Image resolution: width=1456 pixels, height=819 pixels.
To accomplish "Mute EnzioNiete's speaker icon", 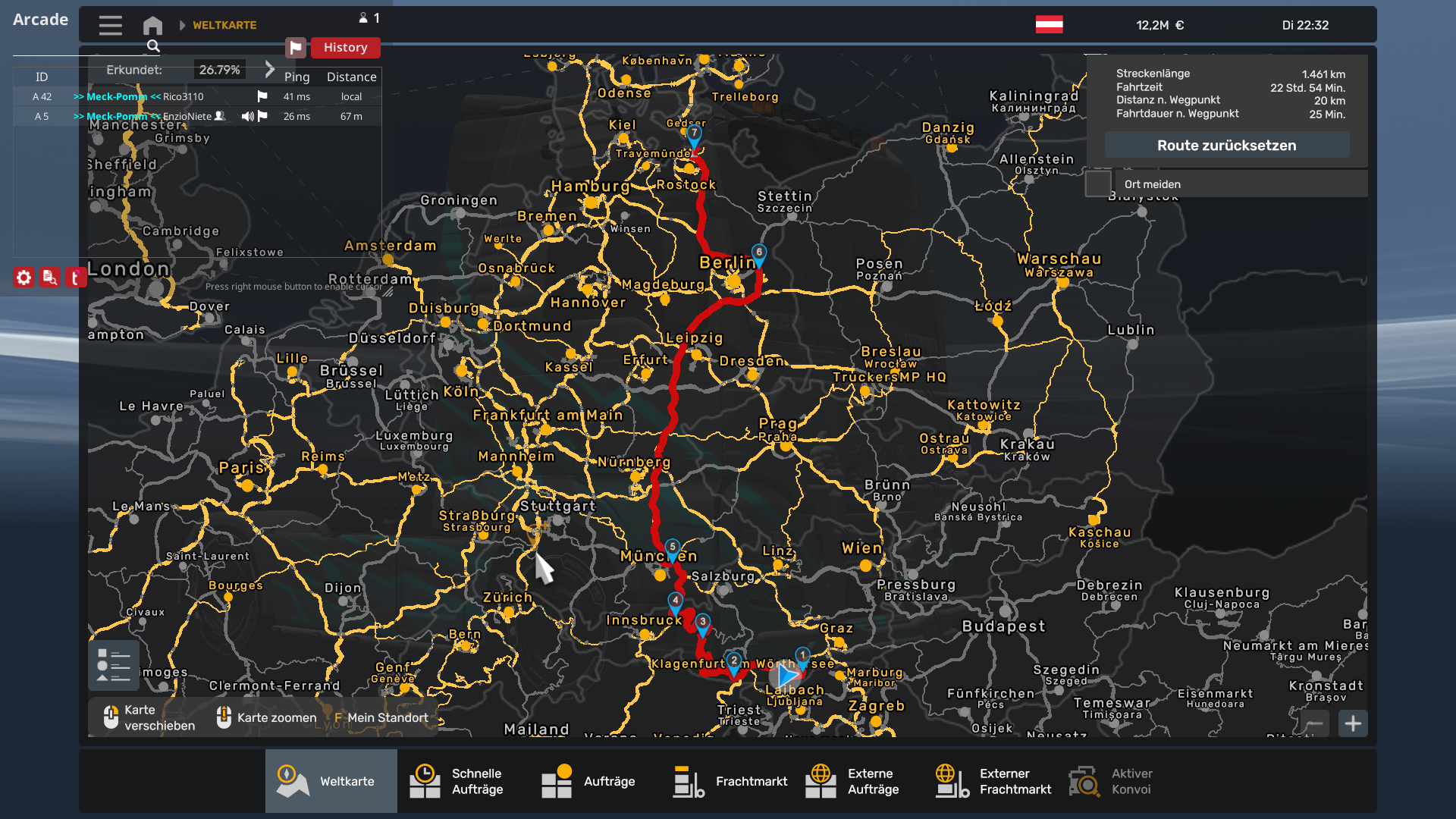I will coord(247,116).
